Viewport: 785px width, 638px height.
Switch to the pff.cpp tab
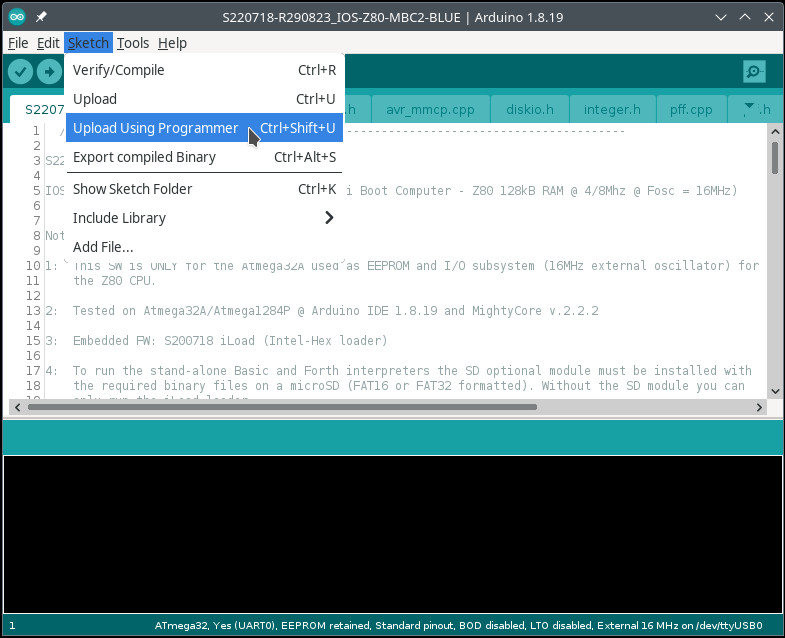pyautogui.click(x=691, y=109)
